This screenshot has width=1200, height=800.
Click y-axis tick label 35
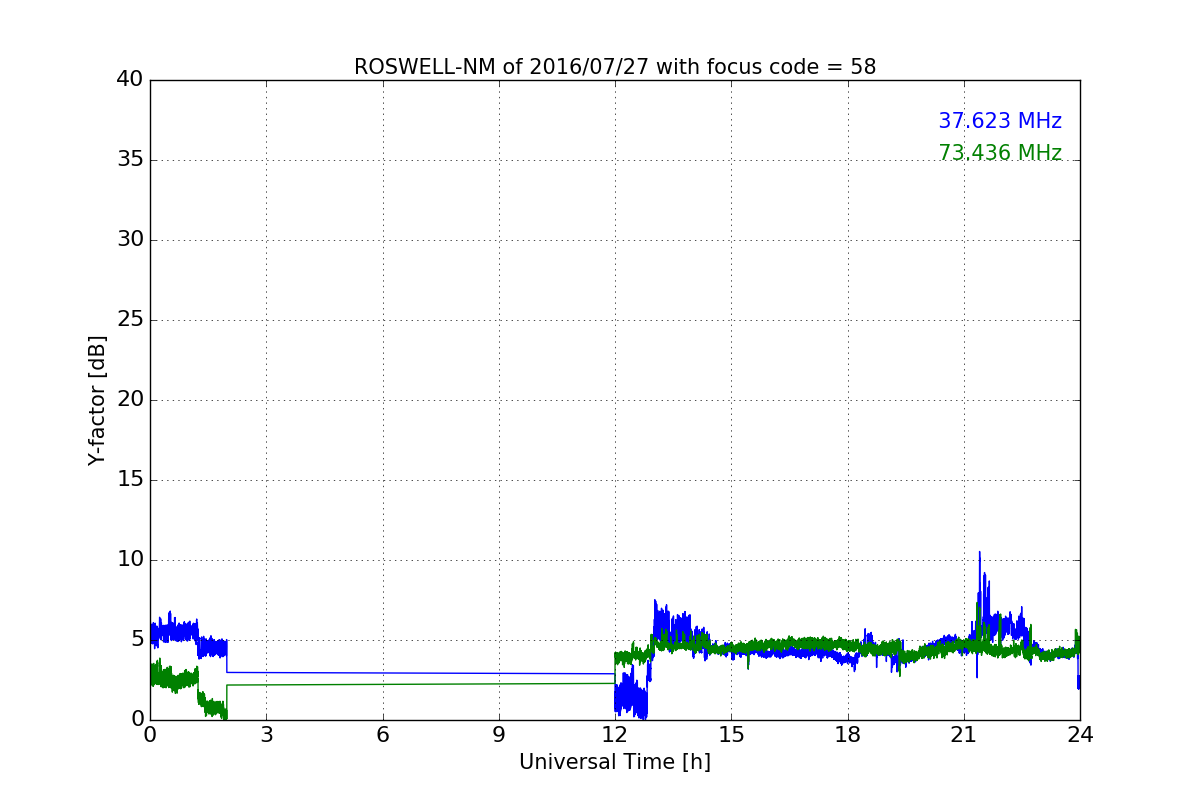click(x=130, y=160)
